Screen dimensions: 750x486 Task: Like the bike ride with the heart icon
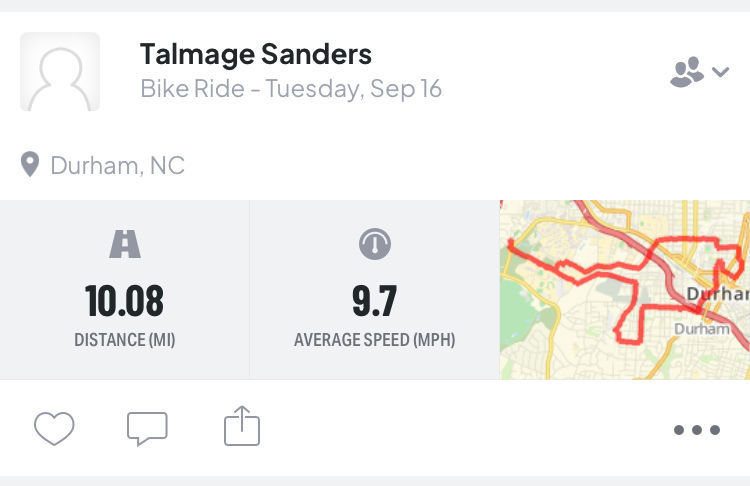[54, 429]
